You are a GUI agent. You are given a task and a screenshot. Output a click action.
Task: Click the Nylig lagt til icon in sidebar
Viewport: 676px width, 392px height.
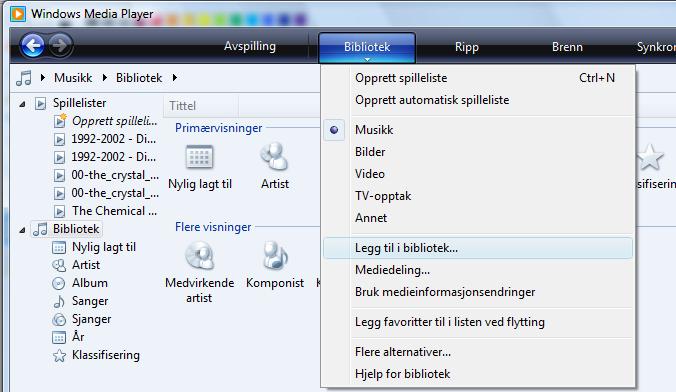tap(59, 248)
